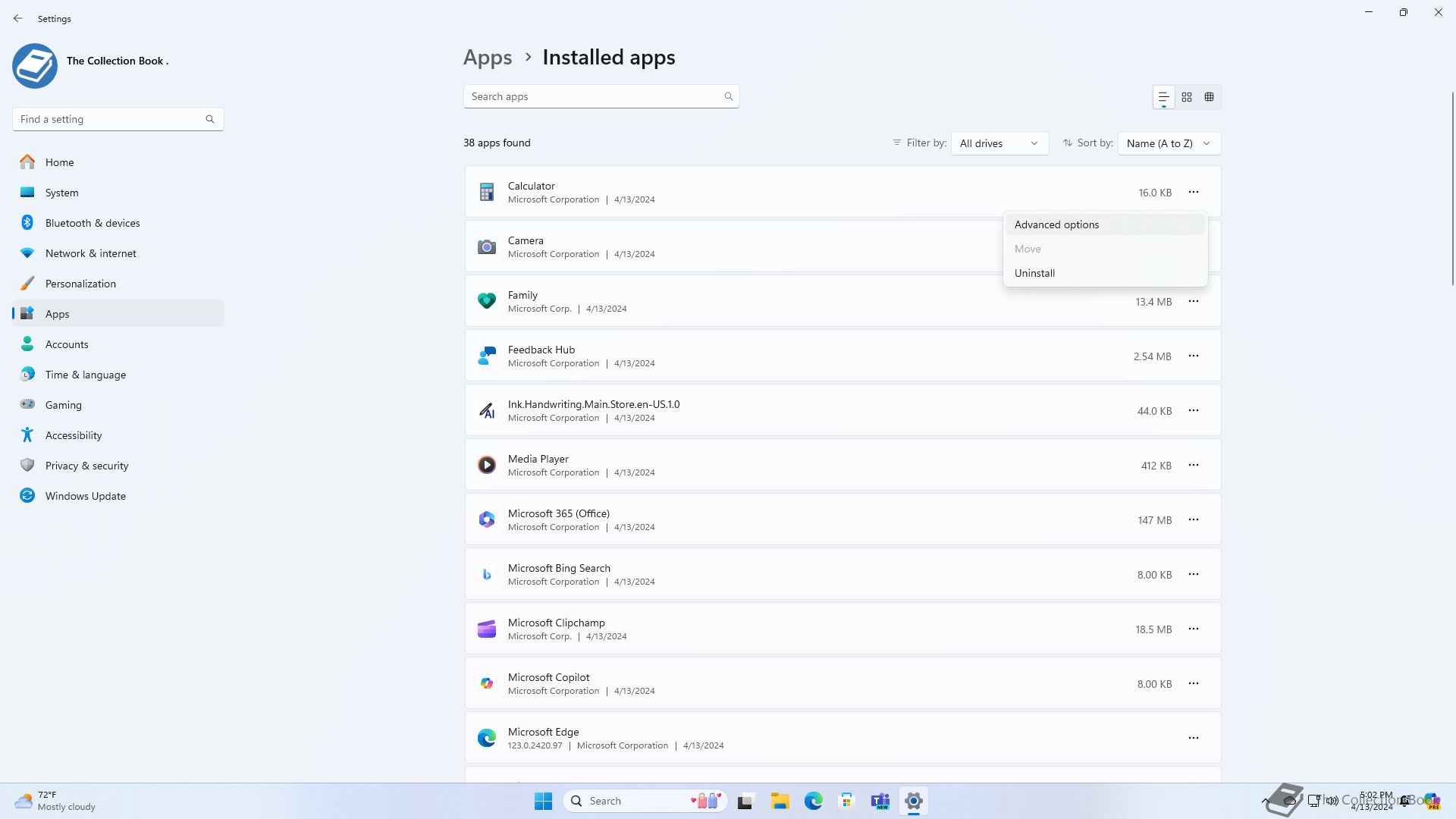This screenshot has height=819, width=1456.
Task: Select Apps in the sidebar
Action: (x=118, y=314)
